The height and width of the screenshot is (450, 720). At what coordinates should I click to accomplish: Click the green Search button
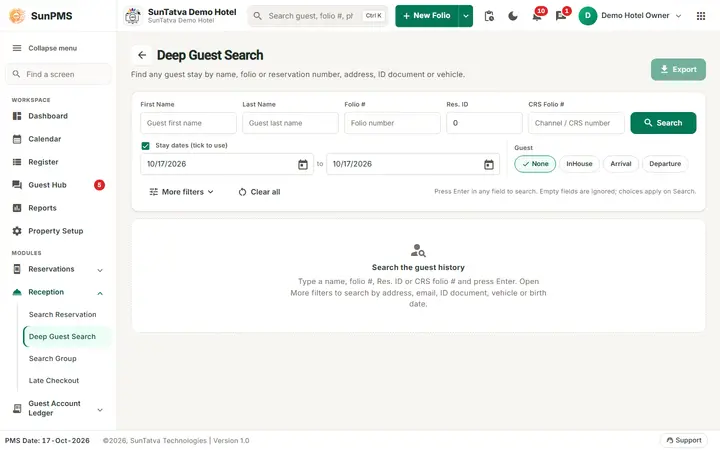[663, 123]
